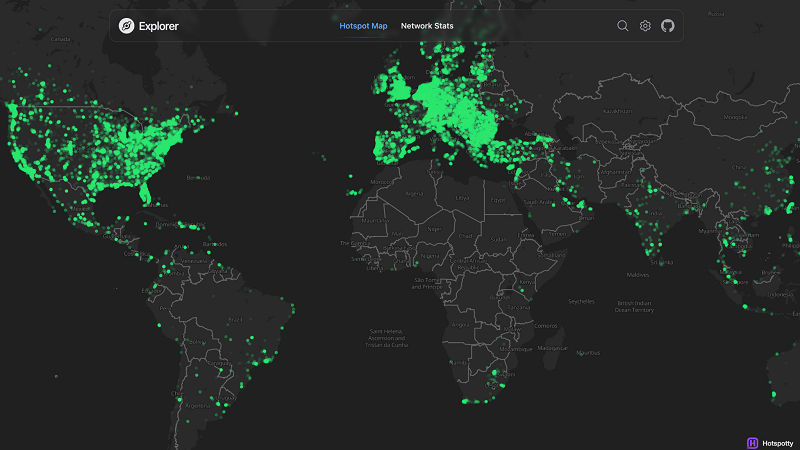Switch to the Network Stats tab
The width and height of the screenshot is (800, 450).
(x=427, y=26)
